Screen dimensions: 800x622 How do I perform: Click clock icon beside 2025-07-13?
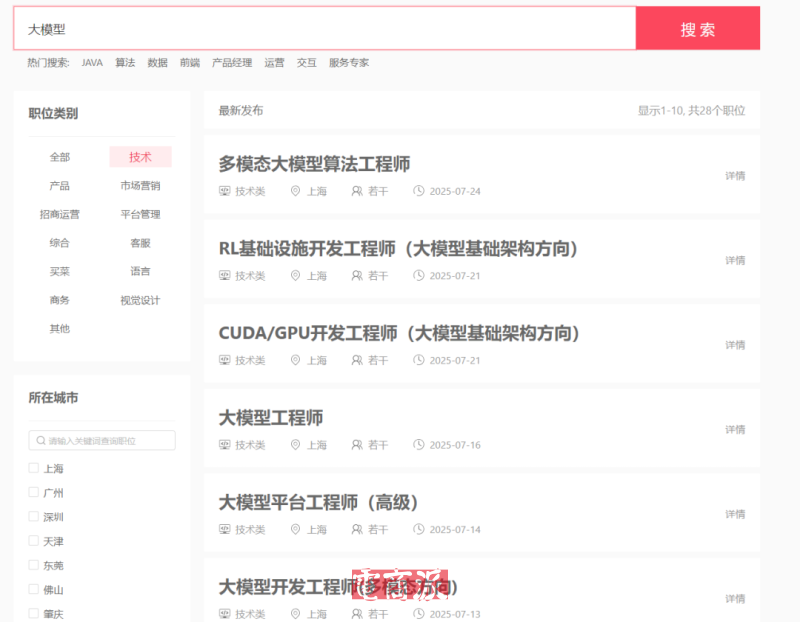(x=418, y=613)
